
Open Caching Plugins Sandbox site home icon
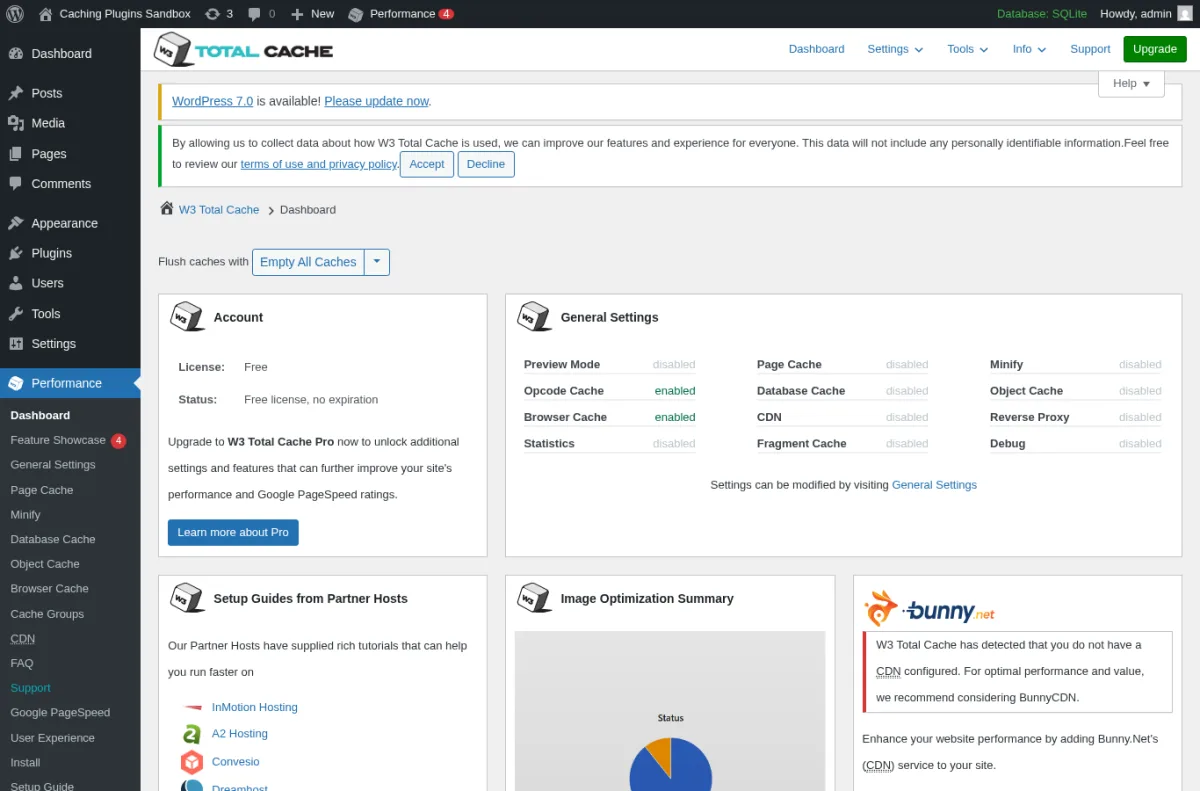pos(45,14)
